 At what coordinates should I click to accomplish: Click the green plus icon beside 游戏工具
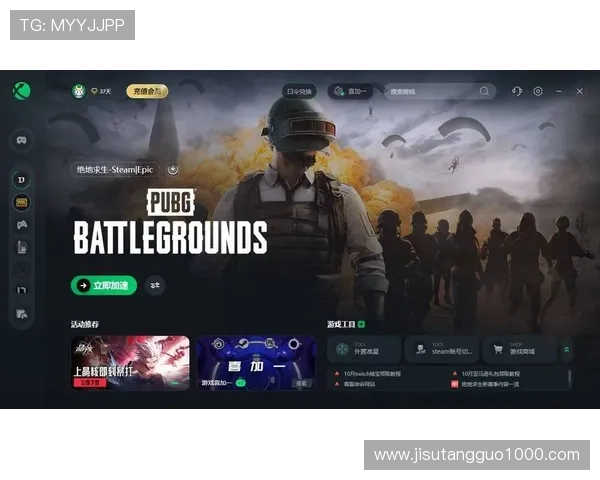[x=361, y=324]
